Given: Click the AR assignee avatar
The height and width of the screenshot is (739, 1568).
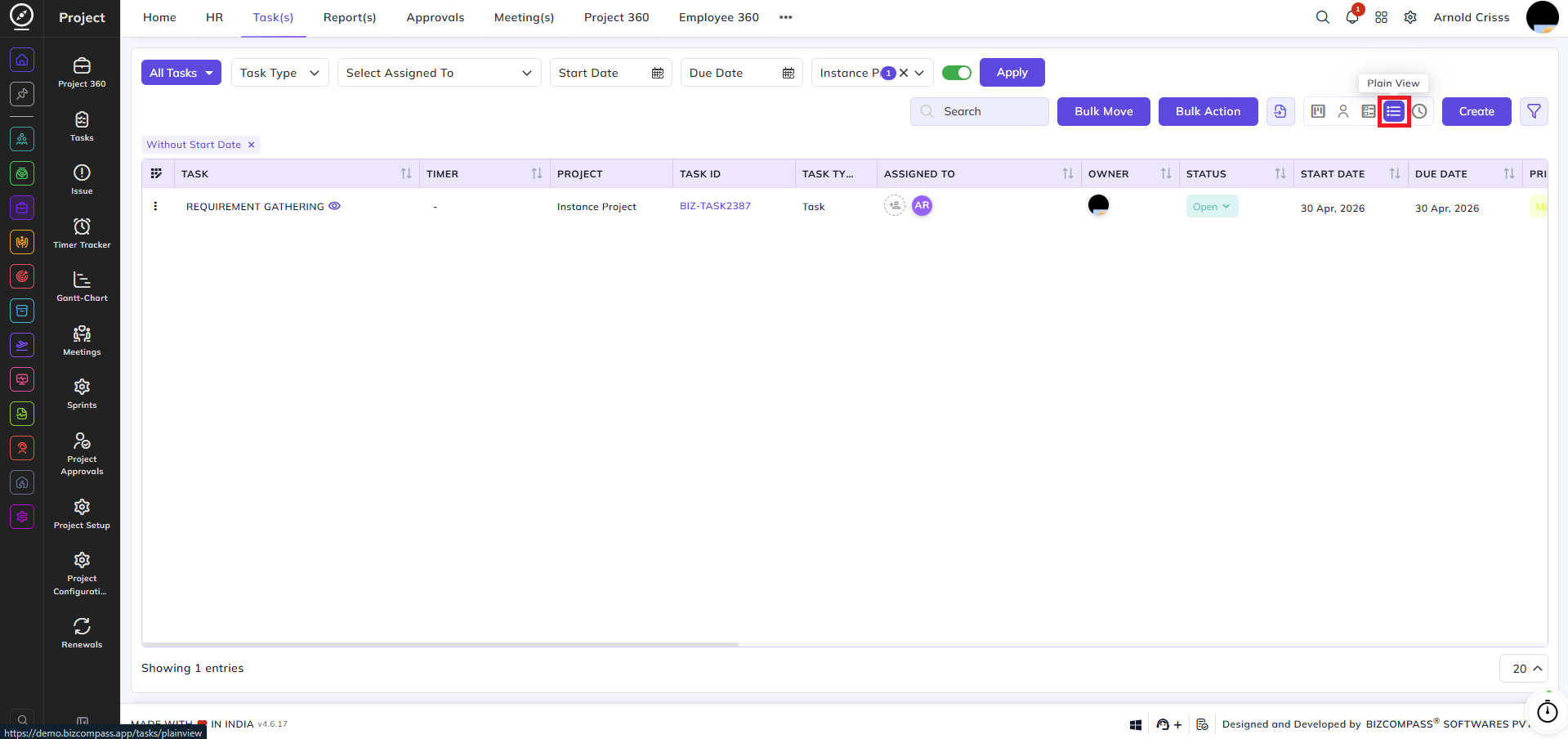Looking at the screenshot, I should point(922,205).
